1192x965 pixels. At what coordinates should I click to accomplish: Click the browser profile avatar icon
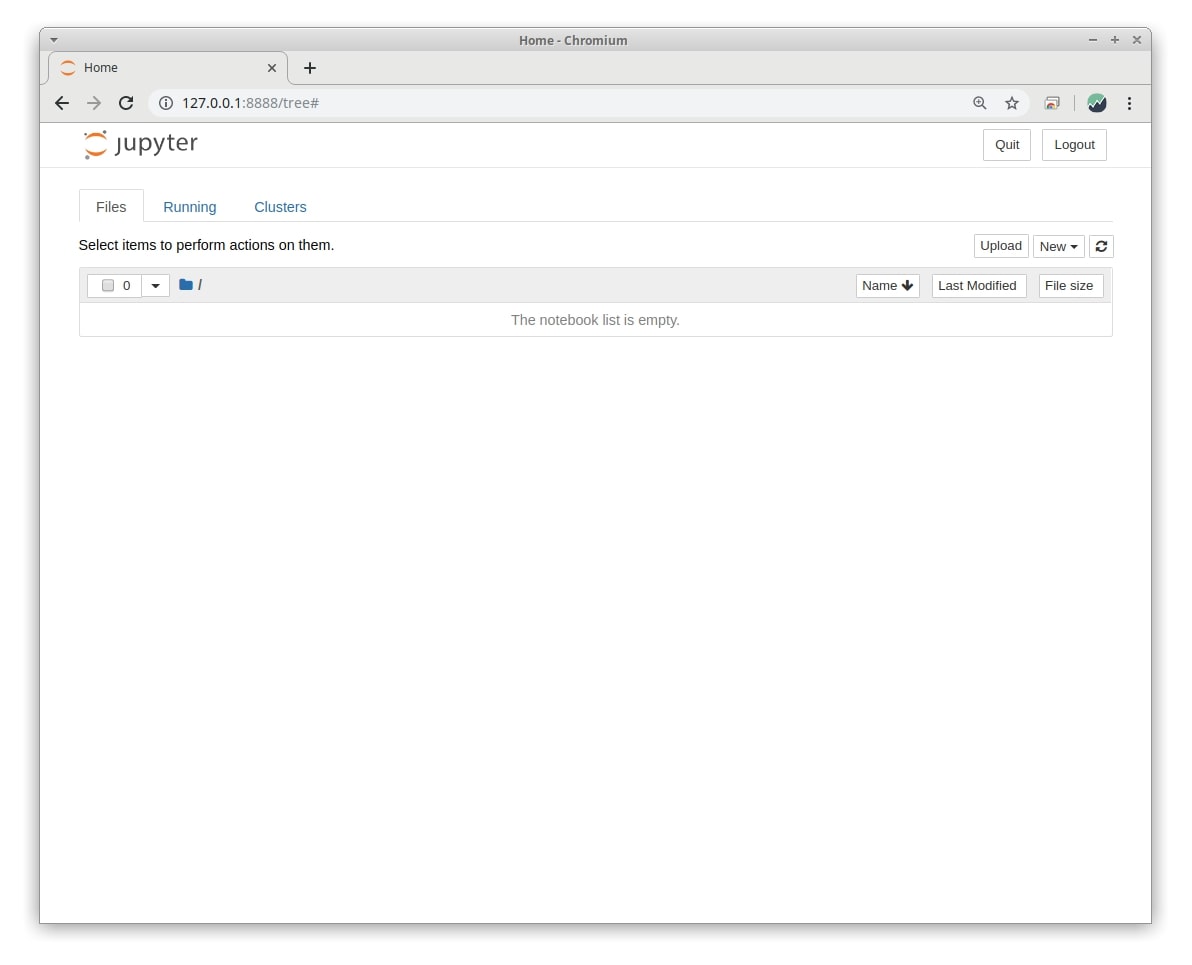click(x=1097, y=103)
